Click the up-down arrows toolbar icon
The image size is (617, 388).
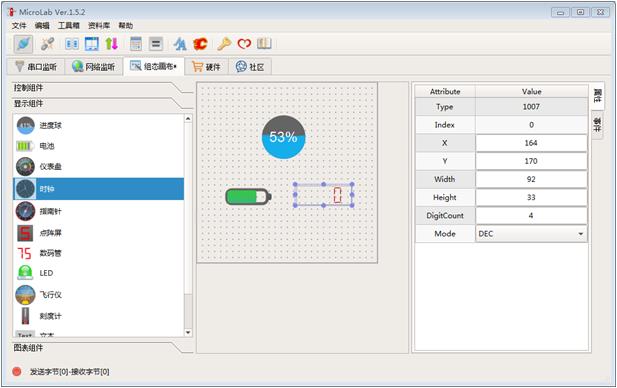(x=111, y=44)
